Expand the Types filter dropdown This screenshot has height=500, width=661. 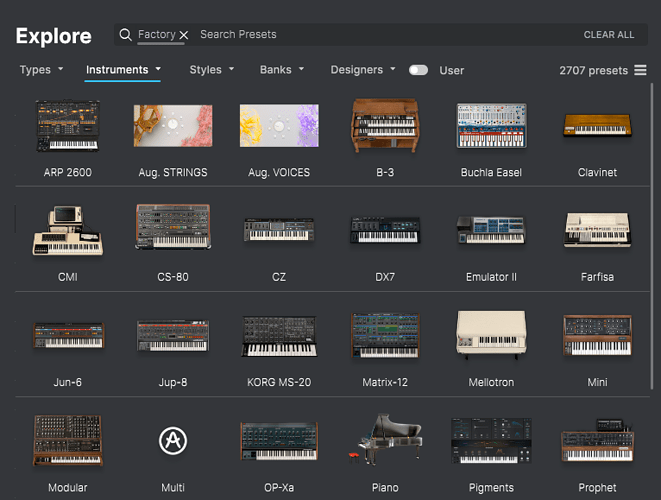[x=41, y=70]
